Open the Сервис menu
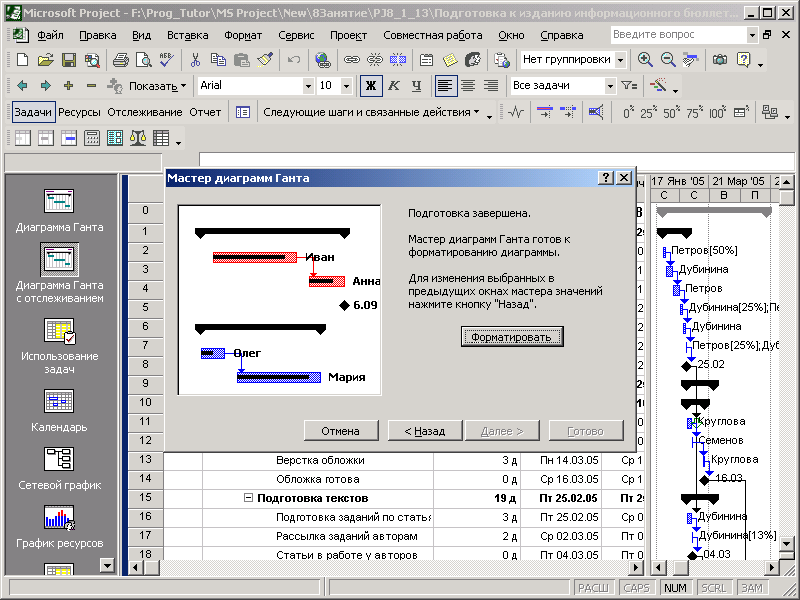800x600 pixels. [296, 35]
